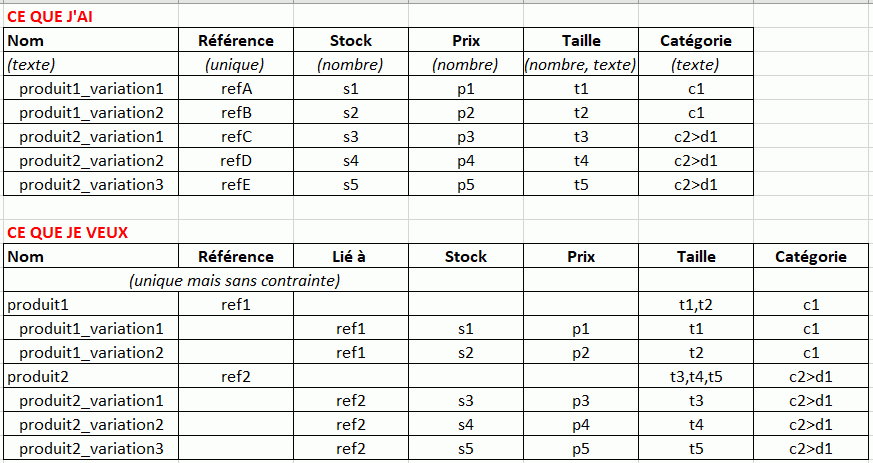The image size is (873, 463).
Task: Click the '(nombre, texte)' cell under Taille
Action: point(581,65)
